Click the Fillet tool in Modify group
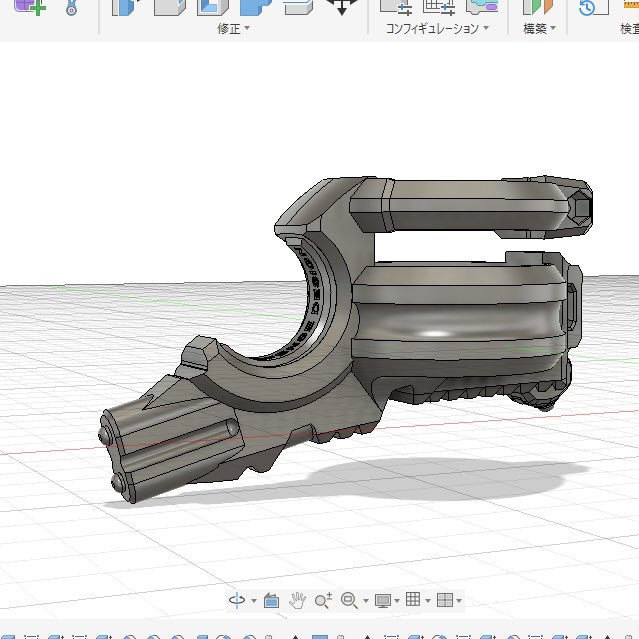Screen dimensions: 639x639 [x=170, y=7]
